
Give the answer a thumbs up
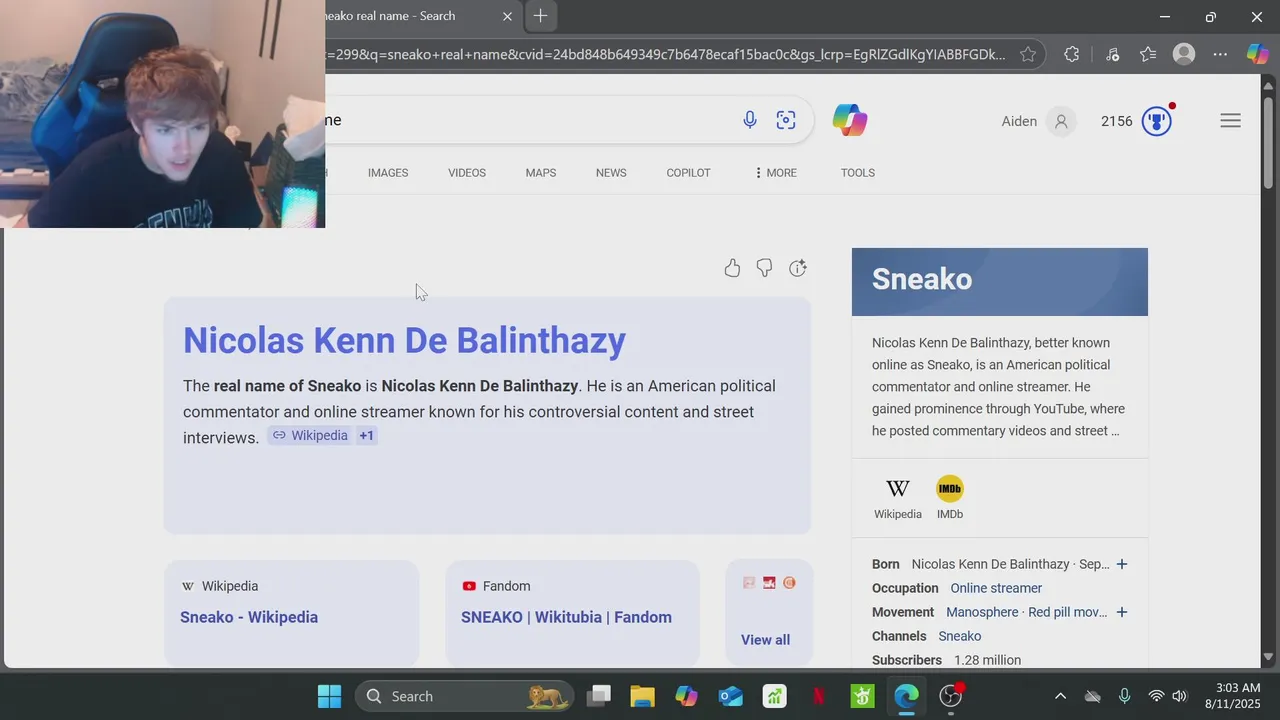[732, 268]
